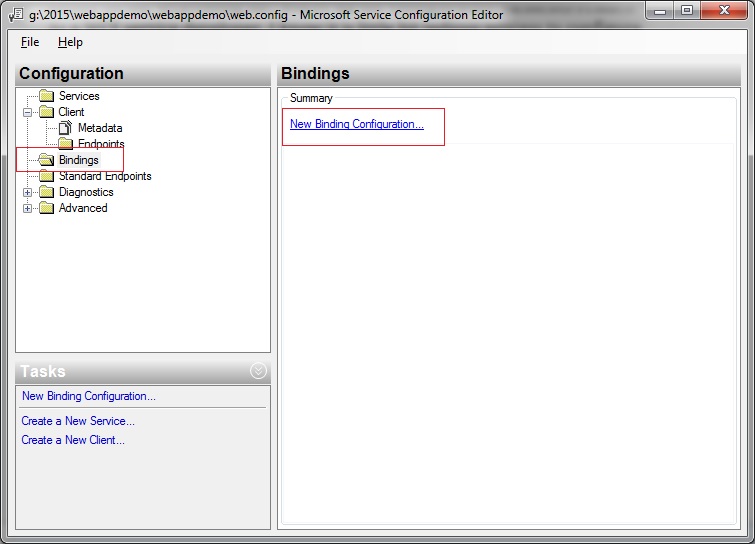
Task: Click Create a New Service link
Action: 78,421
